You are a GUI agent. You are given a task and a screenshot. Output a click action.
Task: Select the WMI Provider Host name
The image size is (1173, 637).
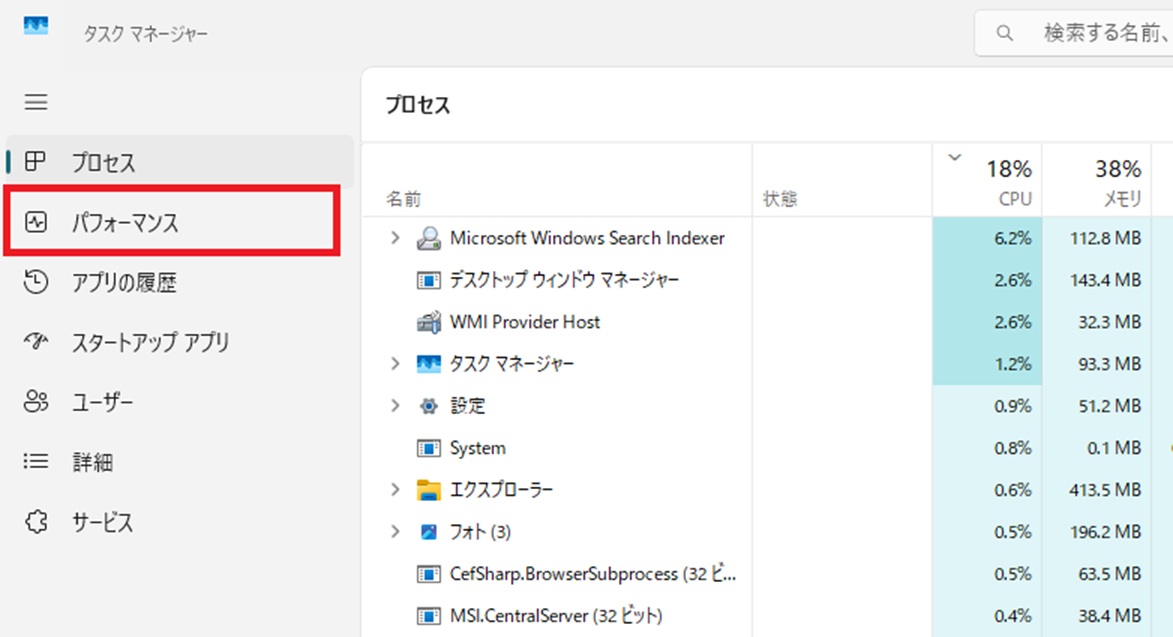pos(525,322)
